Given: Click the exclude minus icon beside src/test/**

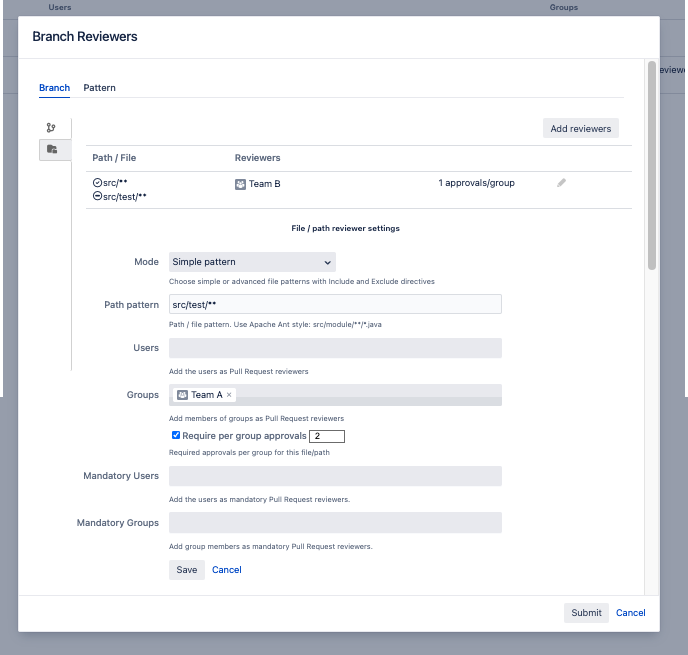Looking at the screenshot, I should coord(97,197).
